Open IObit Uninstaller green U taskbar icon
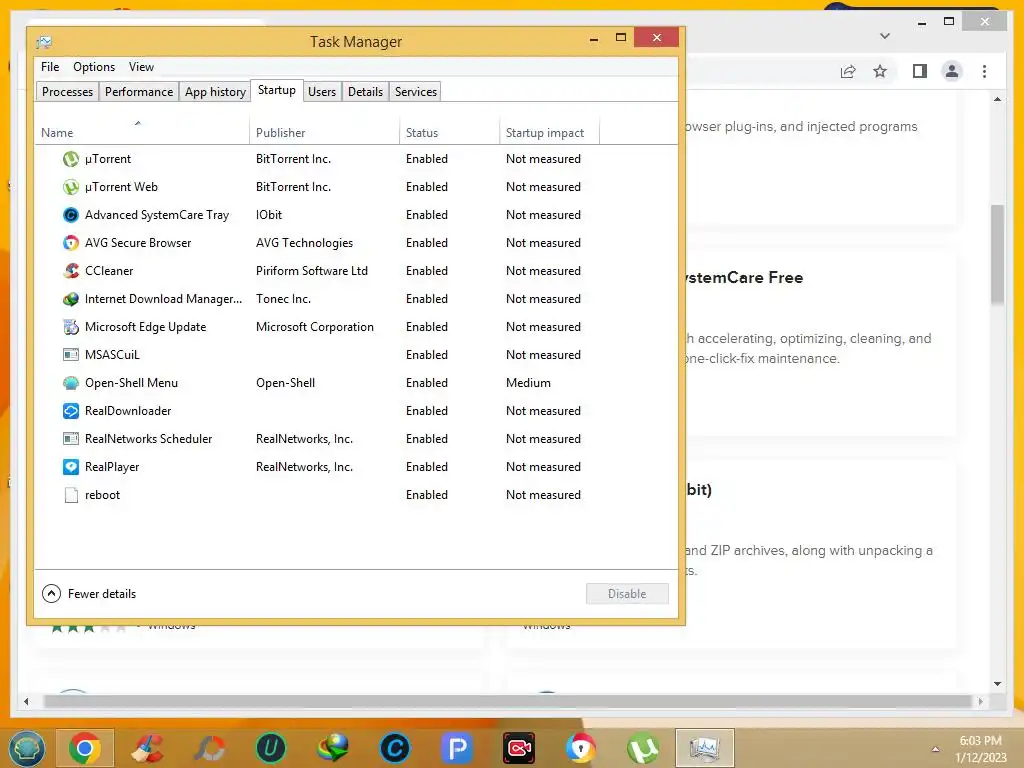 coord(270,748)
